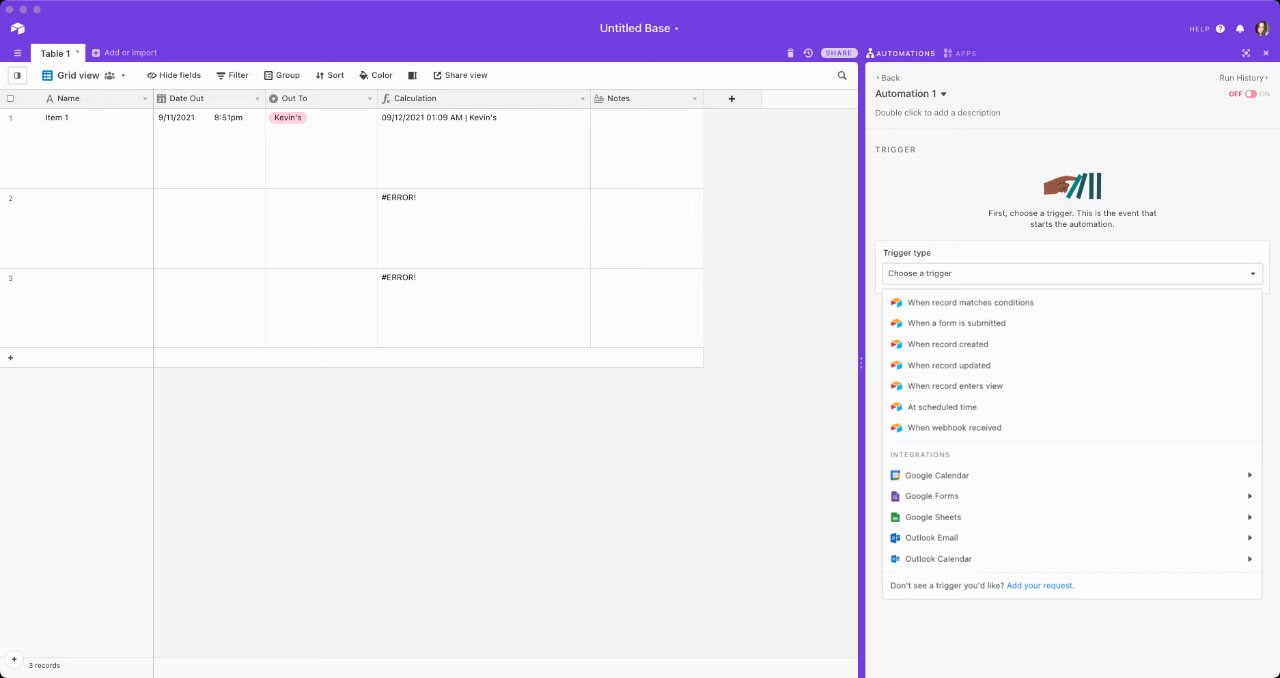Click bottom-left add record plus button
Screen dimensions: 1280x678
tap(14, 659)
